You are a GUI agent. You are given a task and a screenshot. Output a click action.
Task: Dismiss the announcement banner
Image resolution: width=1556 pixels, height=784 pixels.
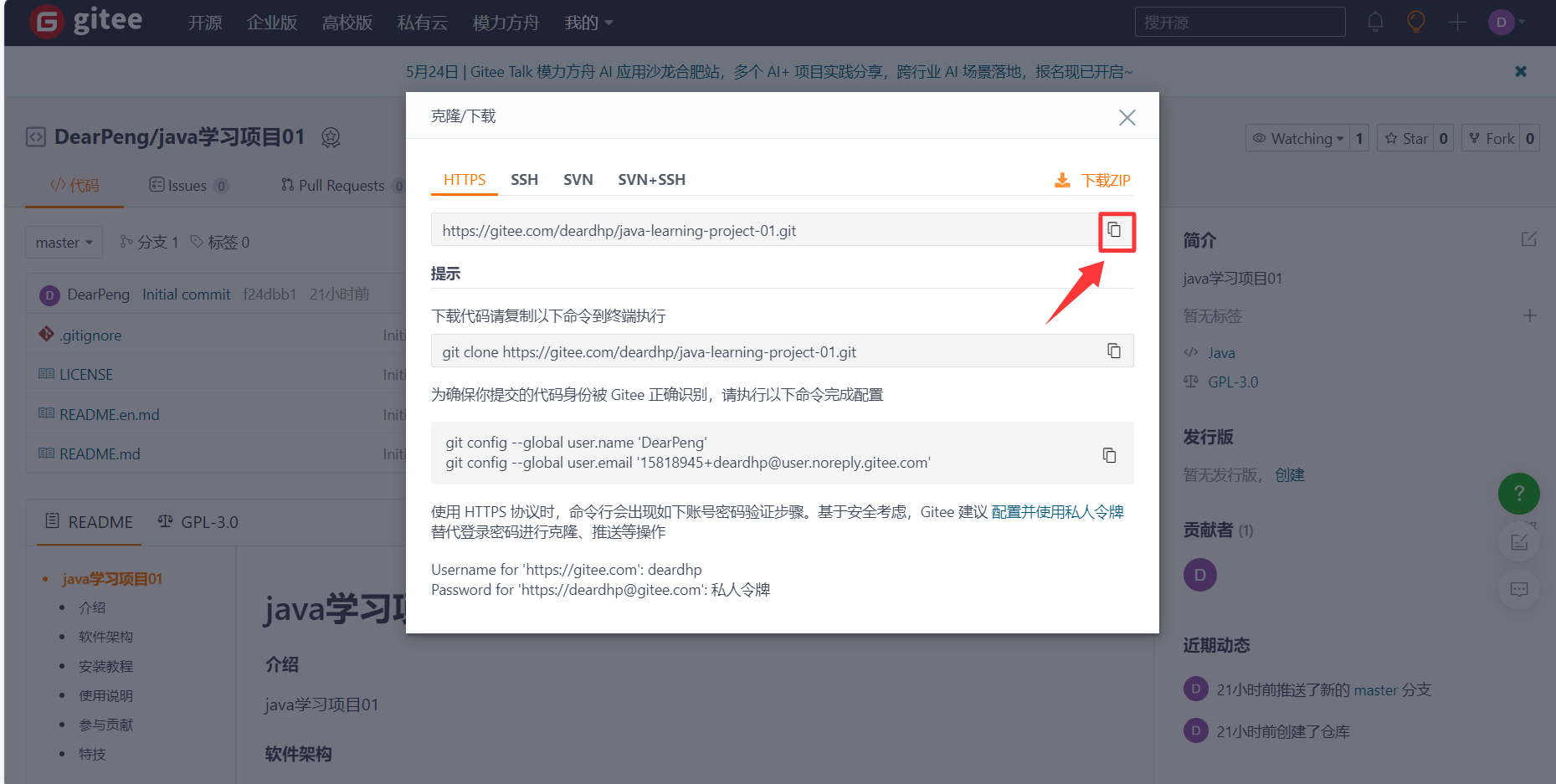click(1521, 71)
